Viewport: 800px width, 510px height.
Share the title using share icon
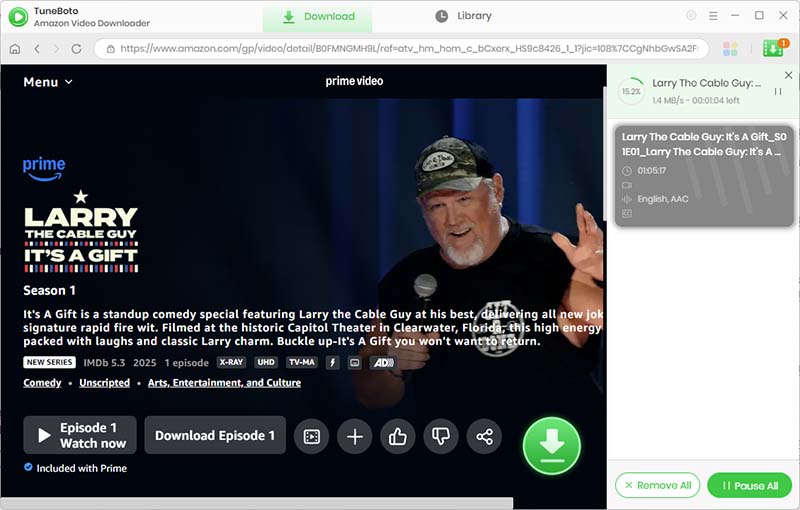484,436
